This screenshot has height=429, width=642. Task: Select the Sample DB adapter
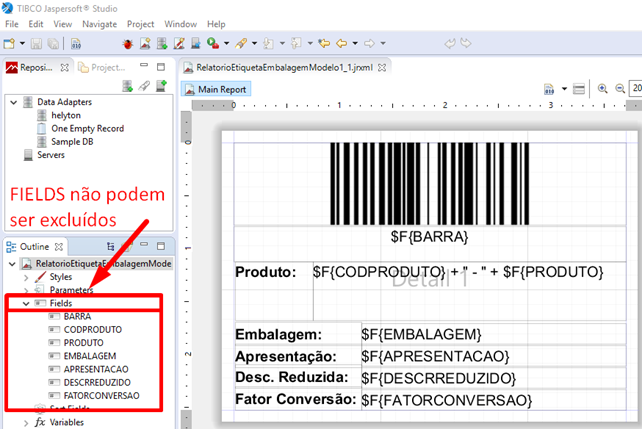point(72,142)
